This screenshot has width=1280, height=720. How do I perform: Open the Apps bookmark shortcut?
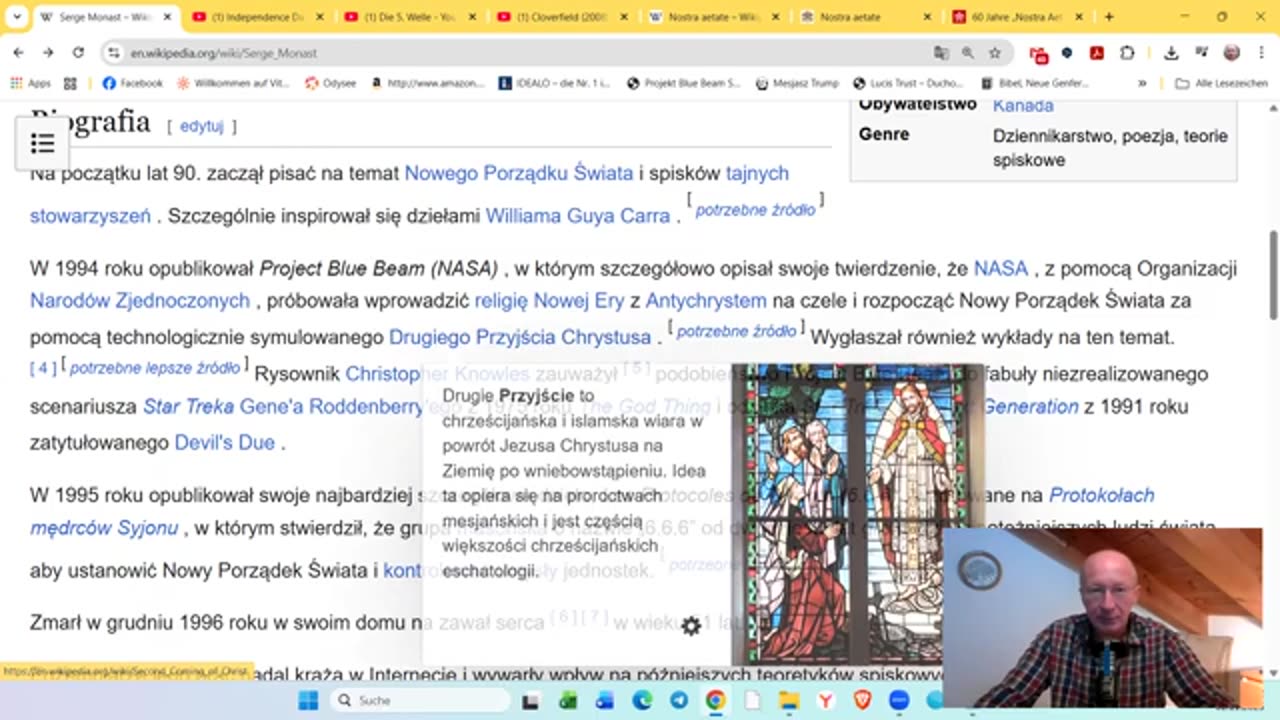pos(31,84)
